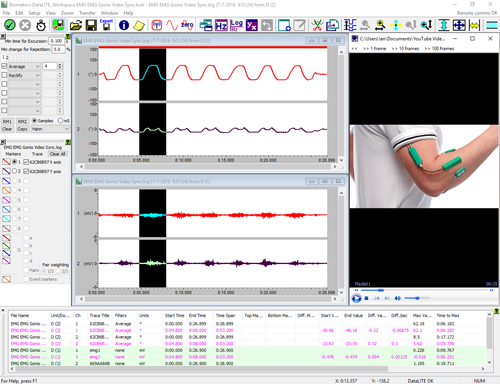Select the scissors cut tool icon

[x=317, y=25]
